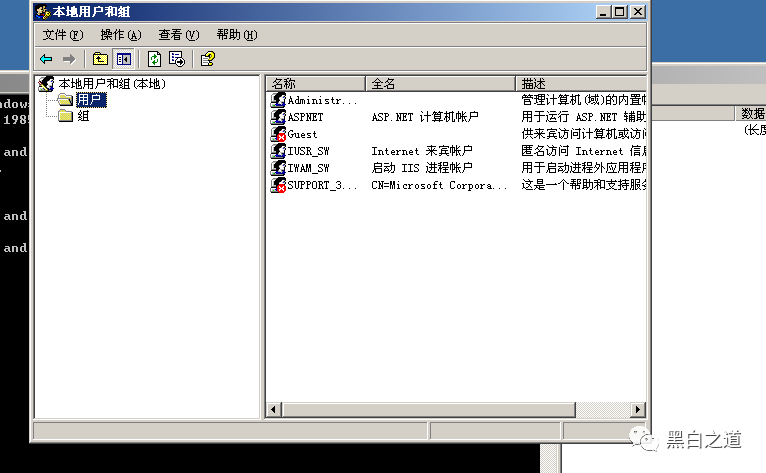Screen dimensions: 766x473
Task: Click the Export list toolbar icon
Action: 177,59
